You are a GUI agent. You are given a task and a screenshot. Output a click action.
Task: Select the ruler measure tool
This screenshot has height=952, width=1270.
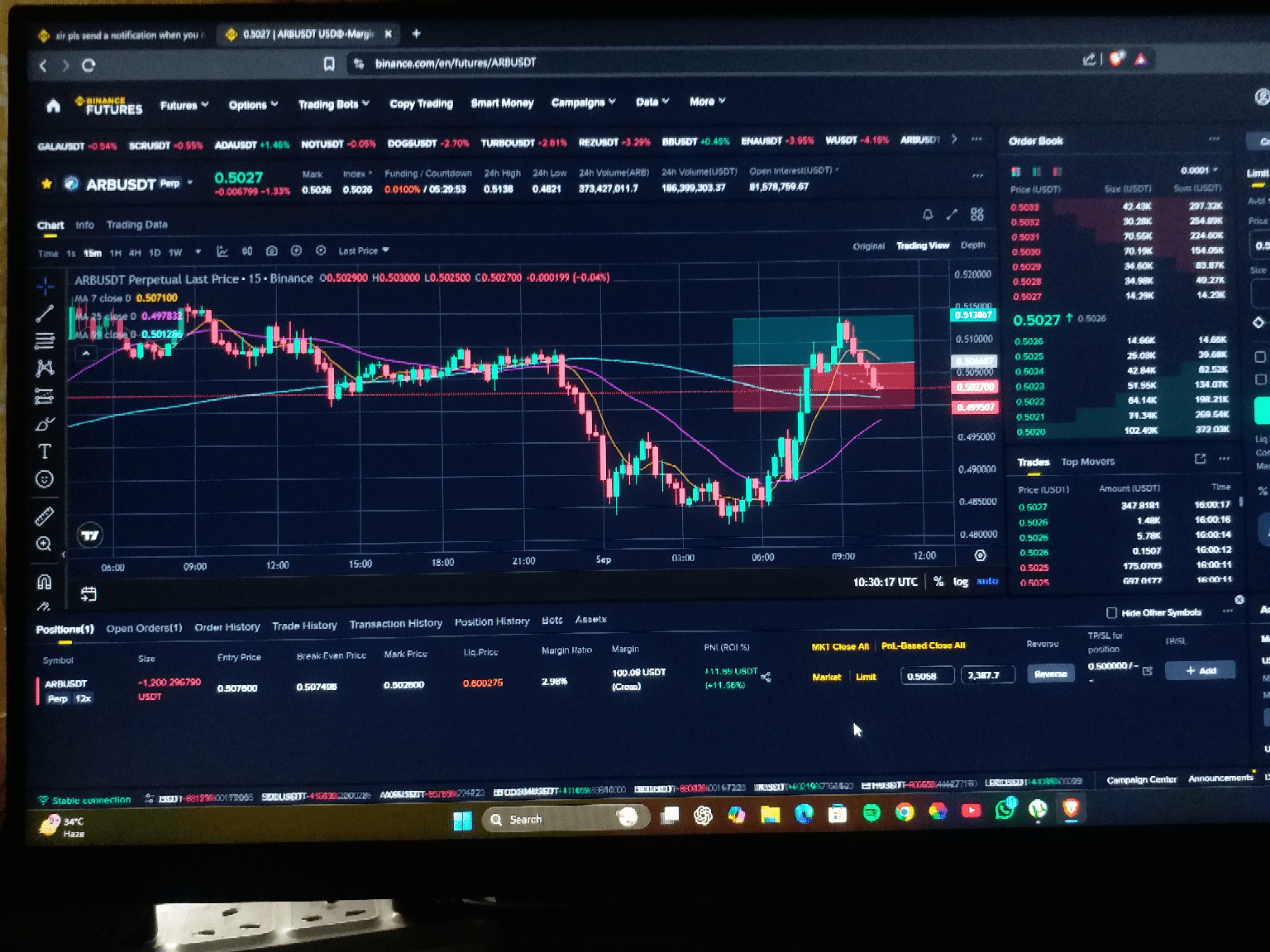coord(45,516)
